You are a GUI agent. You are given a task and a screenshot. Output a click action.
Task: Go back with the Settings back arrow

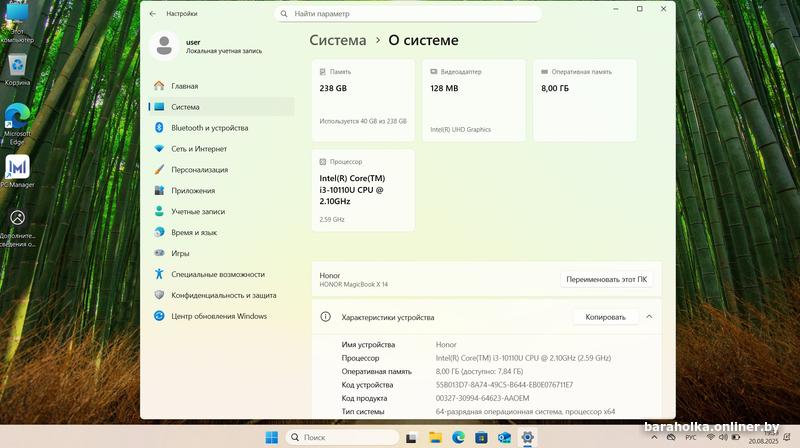click(x=153, y=14)
